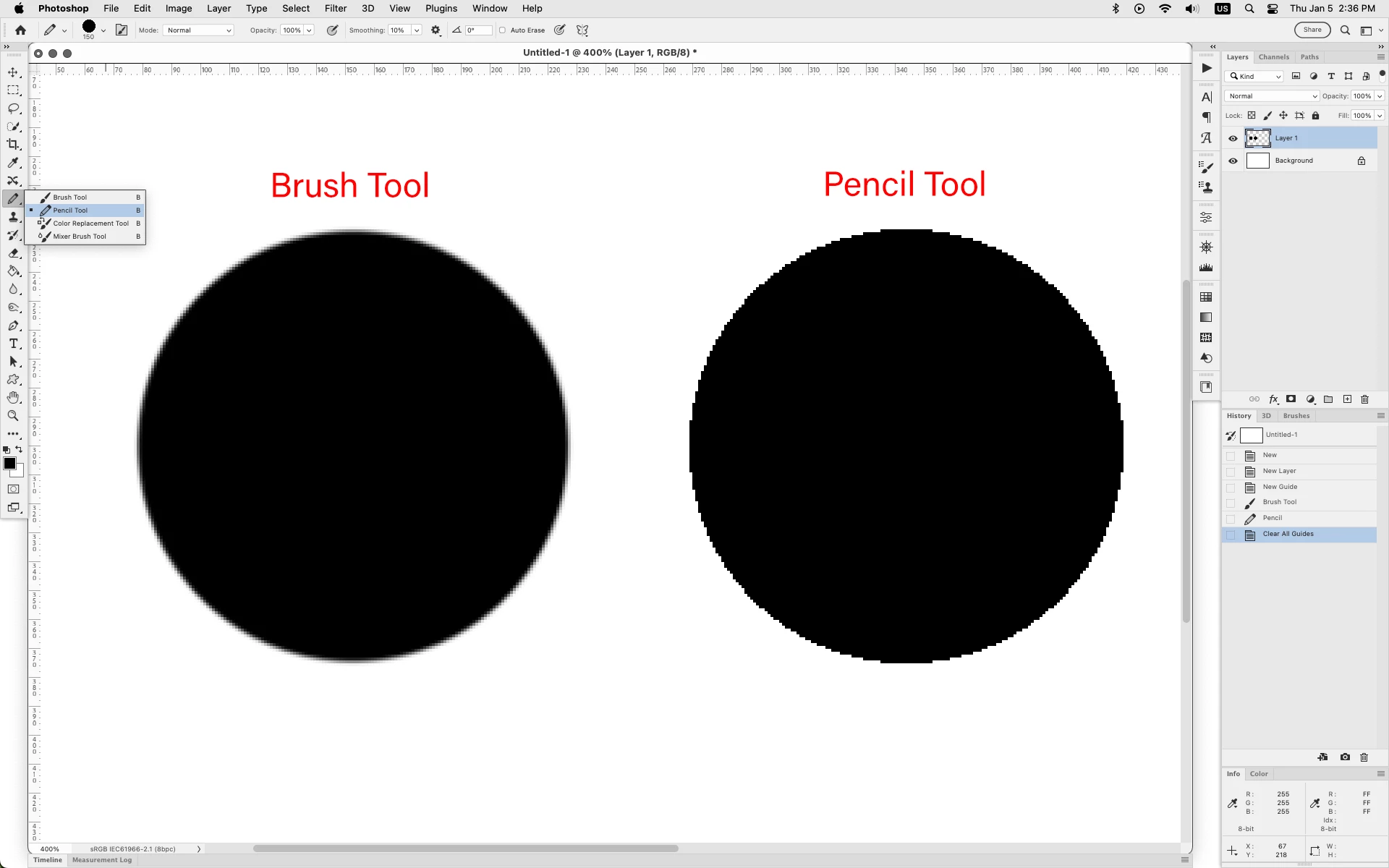Expand the Opacity dropdown in options bar
The width and height of the screenshot is (1389, 868).
[309, 30]
